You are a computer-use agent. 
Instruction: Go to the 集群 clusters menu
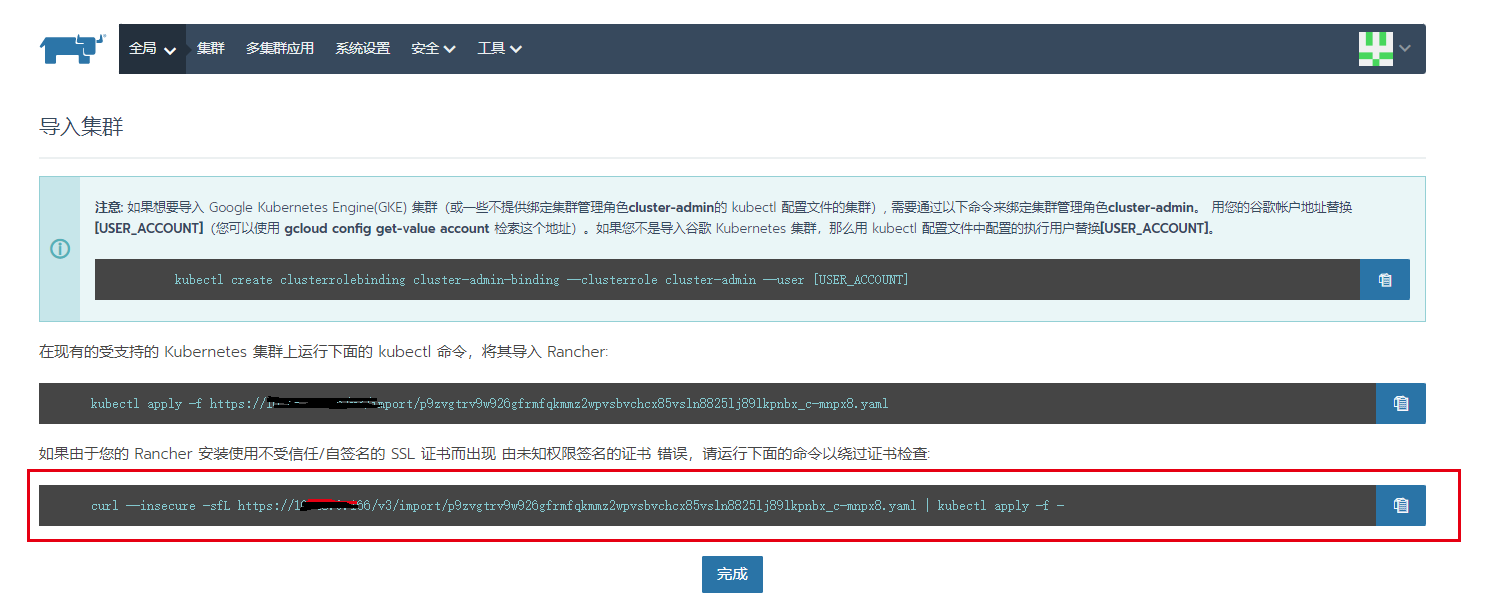pyautogui.click(x=211, y=48)
